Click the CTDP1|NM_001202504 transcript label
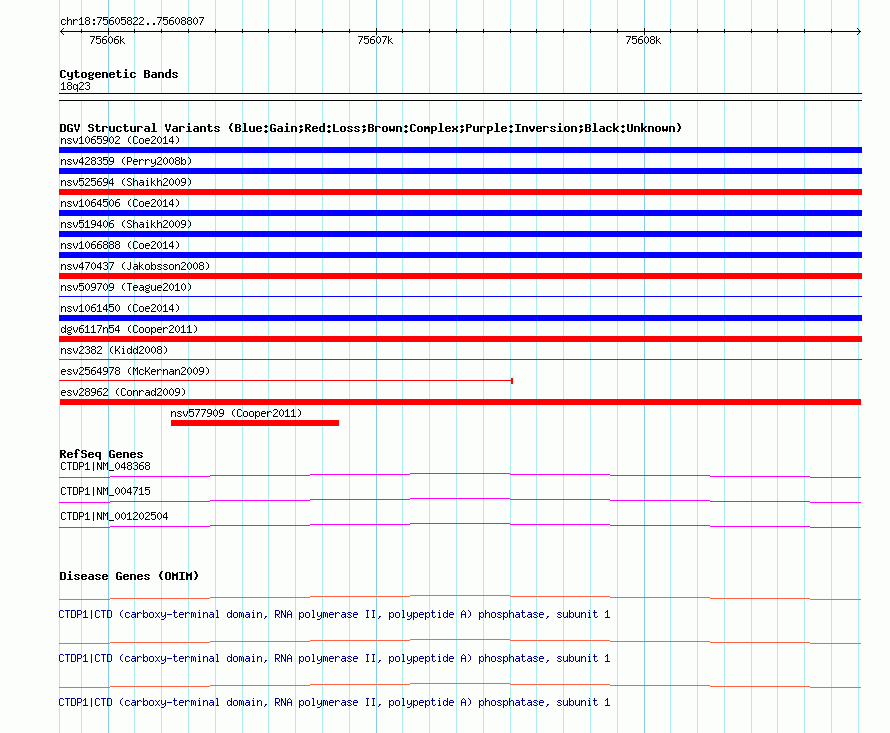The image size is (890, 733). (114, 516)
